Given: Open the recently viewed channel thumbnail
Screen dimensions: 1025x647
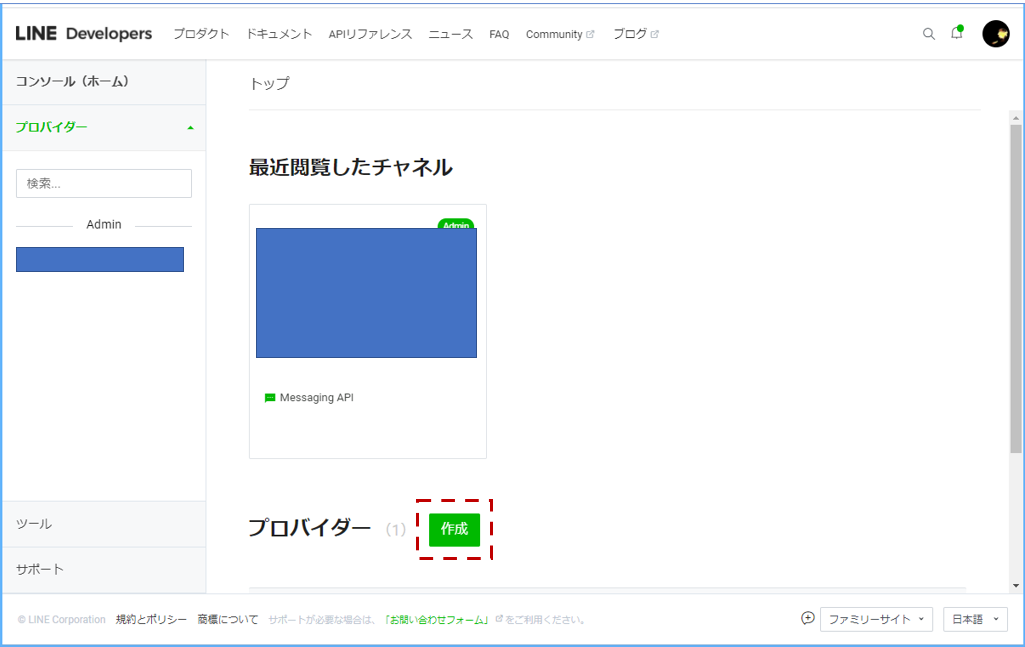Looking at the screenshot, I should coord(366,291).
